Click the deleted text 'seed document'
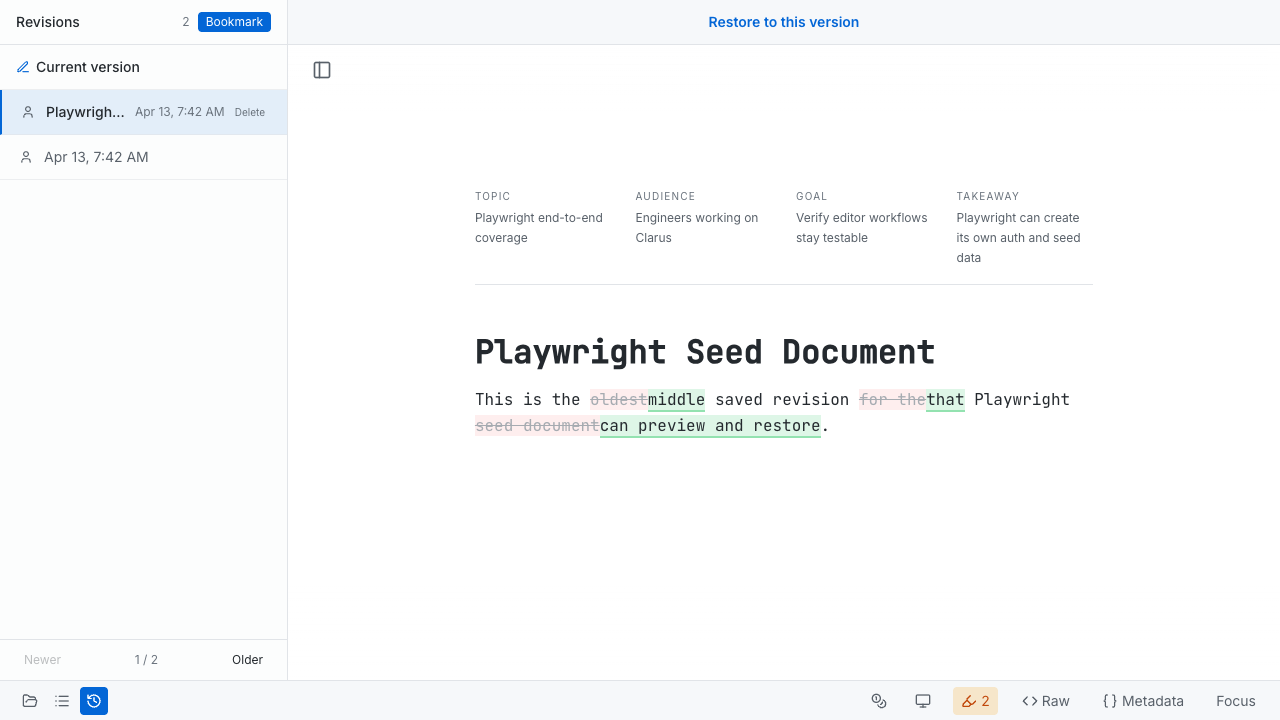The width and height of the screenshot is (1280, 720). coord(537,426)
